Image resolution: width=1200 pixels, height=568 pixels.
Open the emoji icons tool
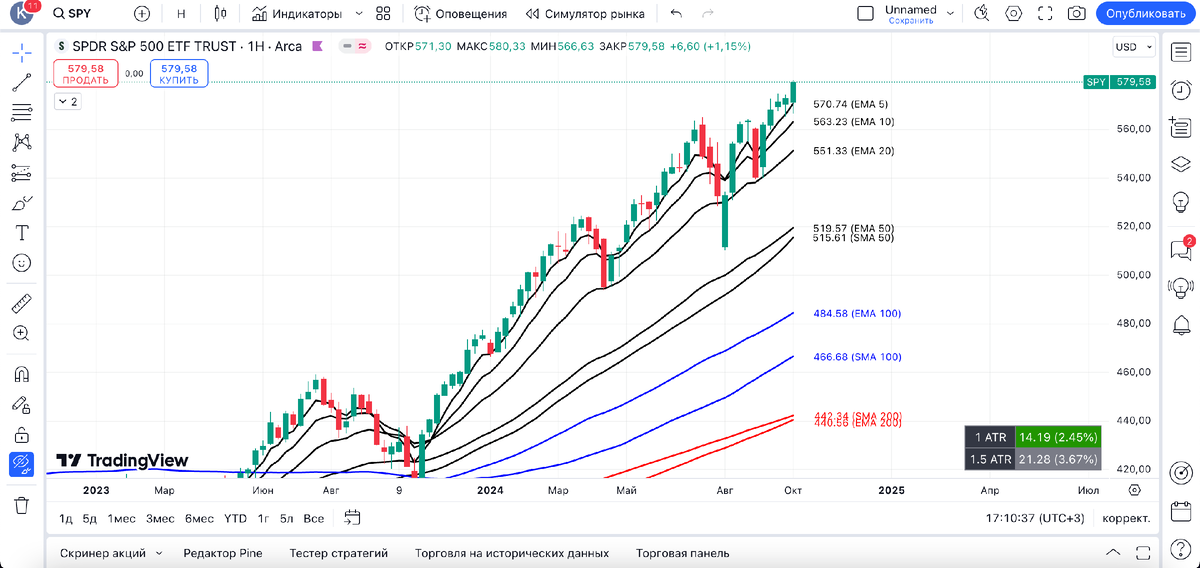pyautogui.click(x=21, y=263)
